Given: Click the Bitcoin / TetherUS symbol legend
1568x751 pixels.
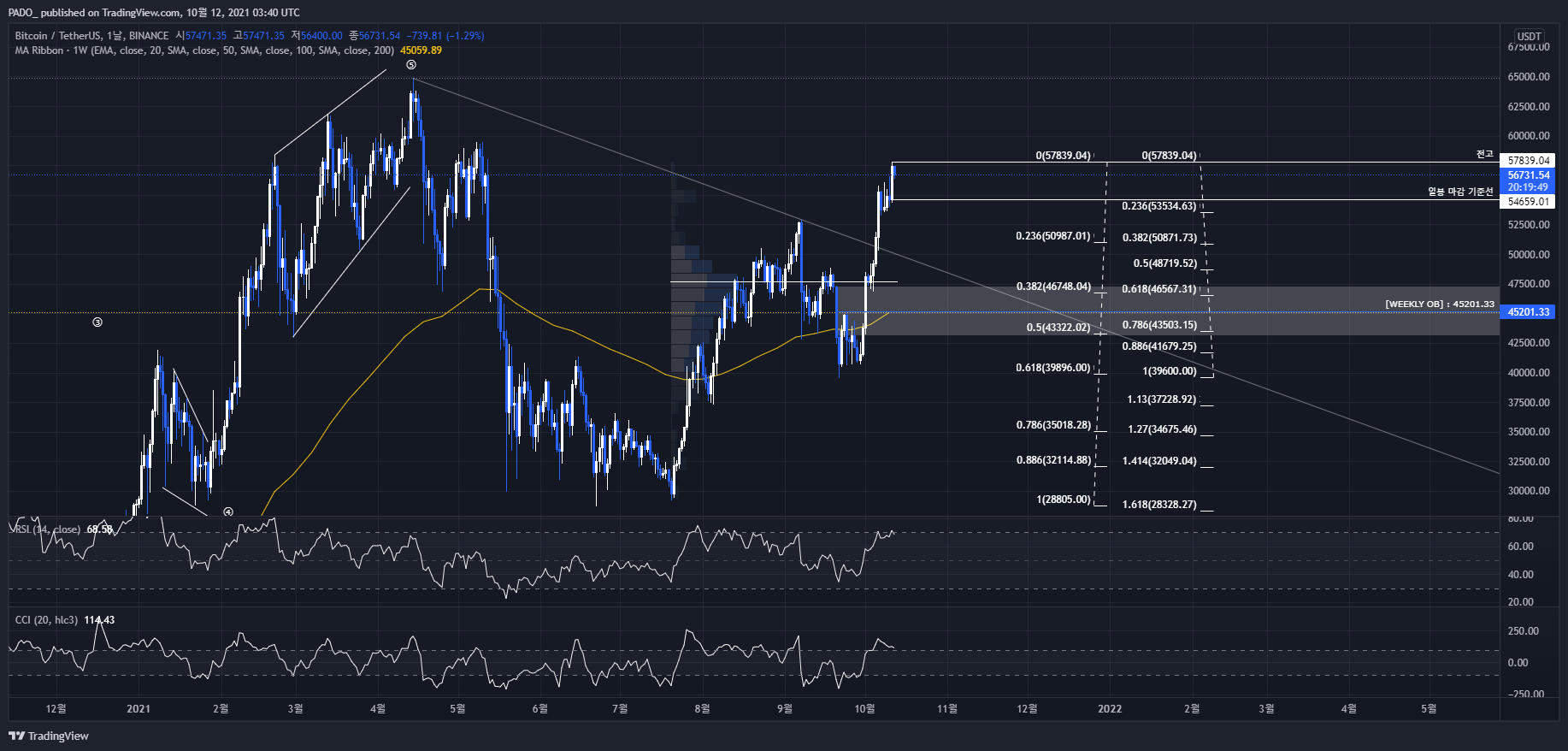Looking at the screenshot, I should click(x=91, y=36).
